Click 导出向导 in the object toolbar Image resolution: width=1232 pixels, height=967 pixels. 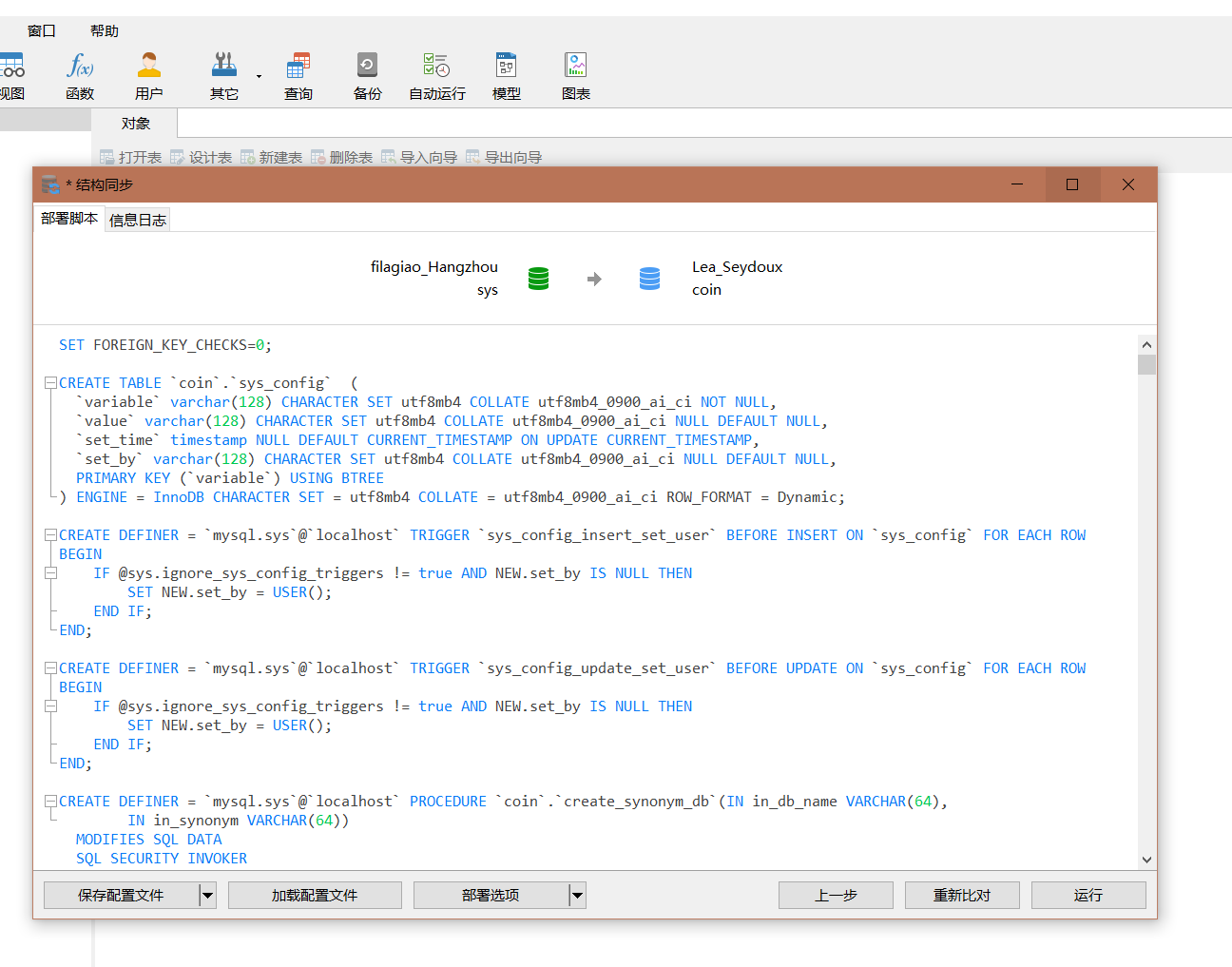504,157
